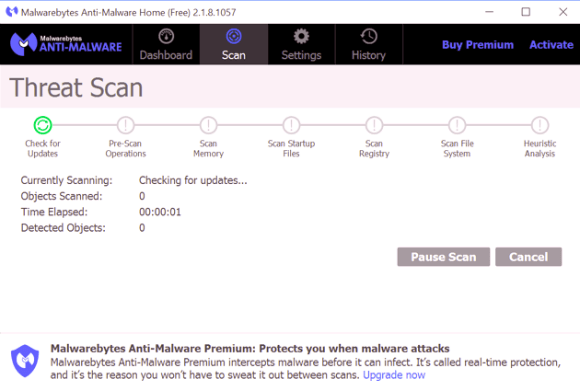This screenshot has height=391, width=580.
Task: Click the 'Detected Objects:' label
Action: [x=63, y=228]
